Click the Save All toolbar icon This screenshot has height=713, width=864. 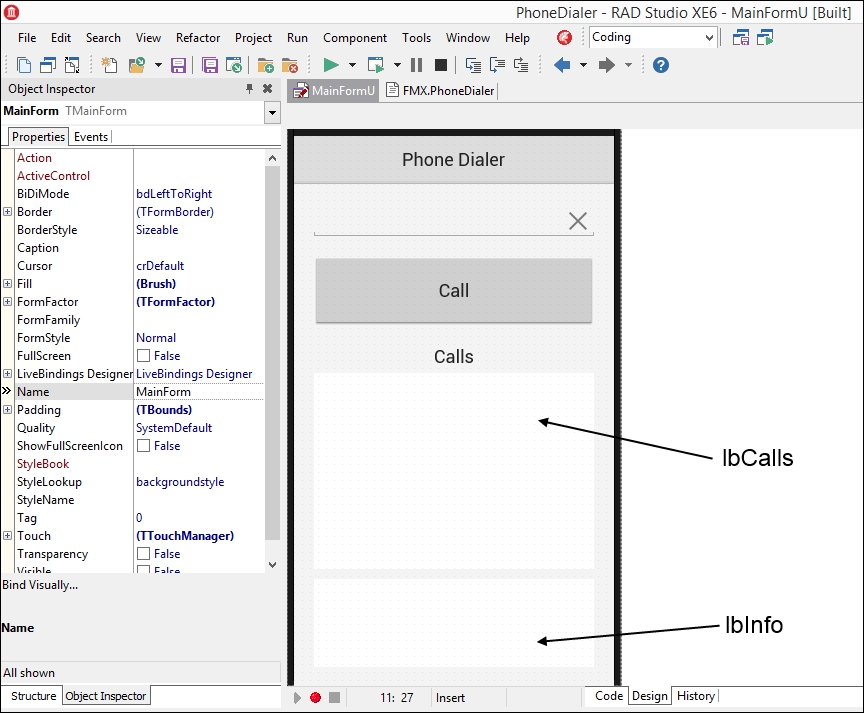coord(210,66)
